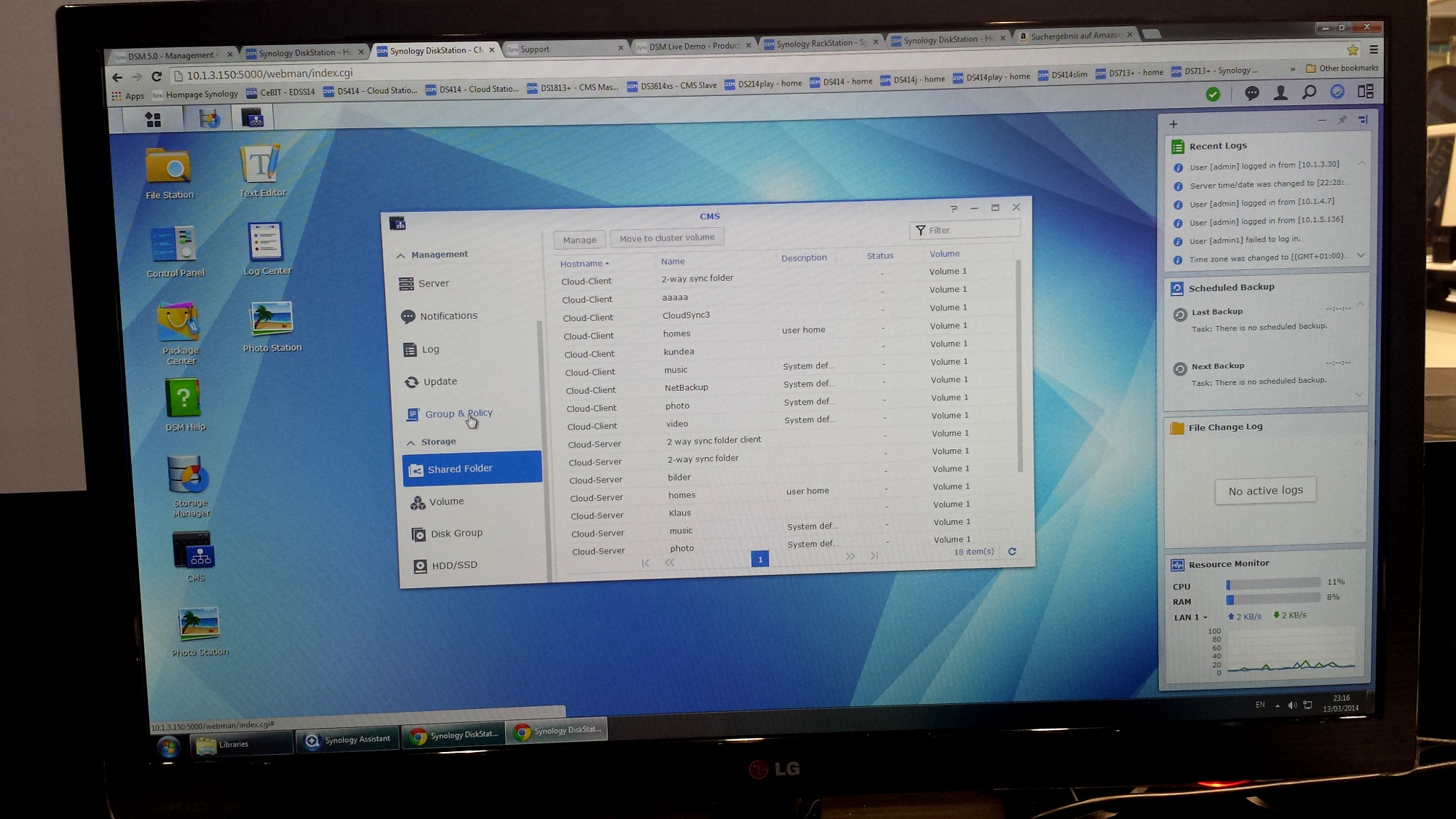Pin the widget panel with the pin icon
Image resolution: width=1456 pixels, height=819 pixels.
point(1342,119)
